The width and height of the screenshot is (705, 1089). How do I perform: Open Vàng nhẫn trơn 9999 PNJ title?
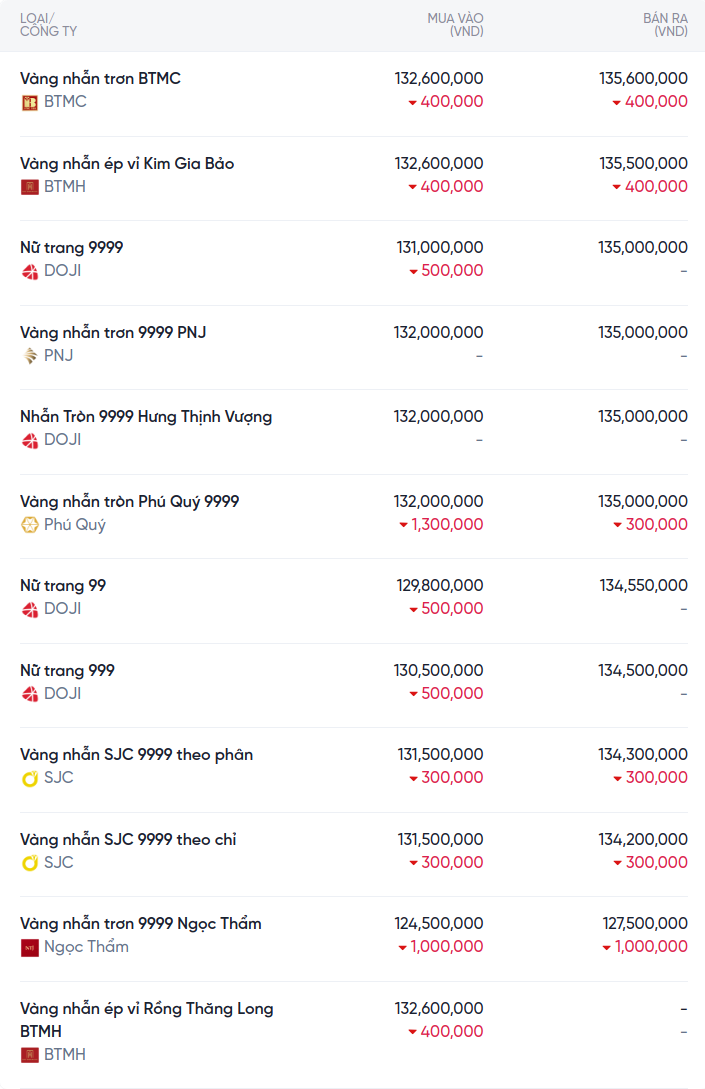coord(113,332)
